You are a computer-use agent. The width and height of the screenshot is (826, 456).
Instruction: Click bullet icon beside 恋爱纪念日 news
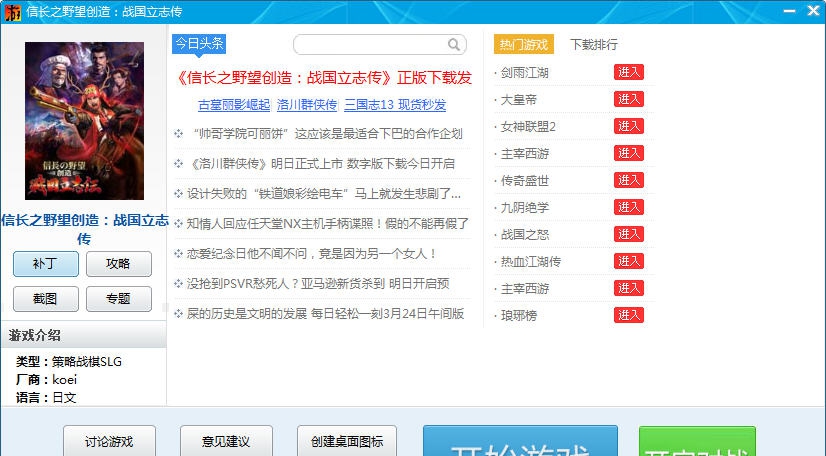[179, 254]
